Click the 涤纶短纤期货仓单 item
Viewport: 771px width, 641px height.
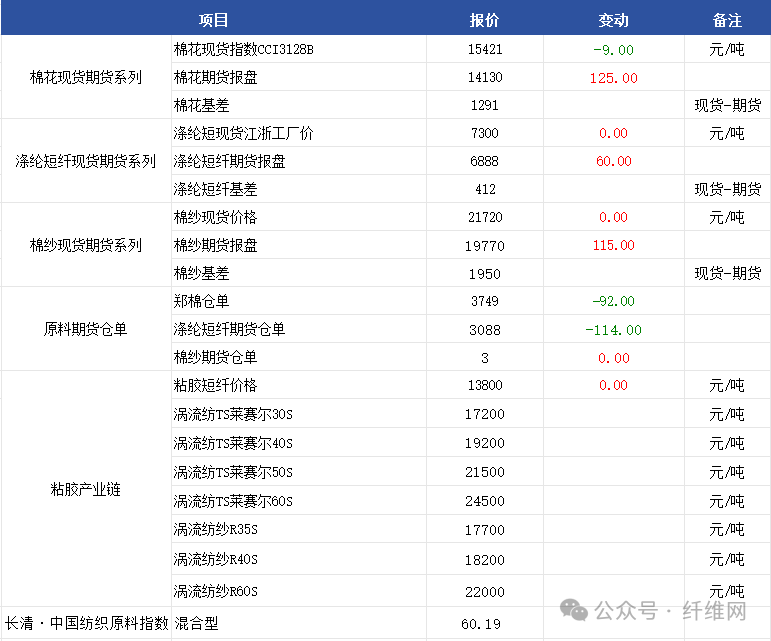(x=230, y=329)
